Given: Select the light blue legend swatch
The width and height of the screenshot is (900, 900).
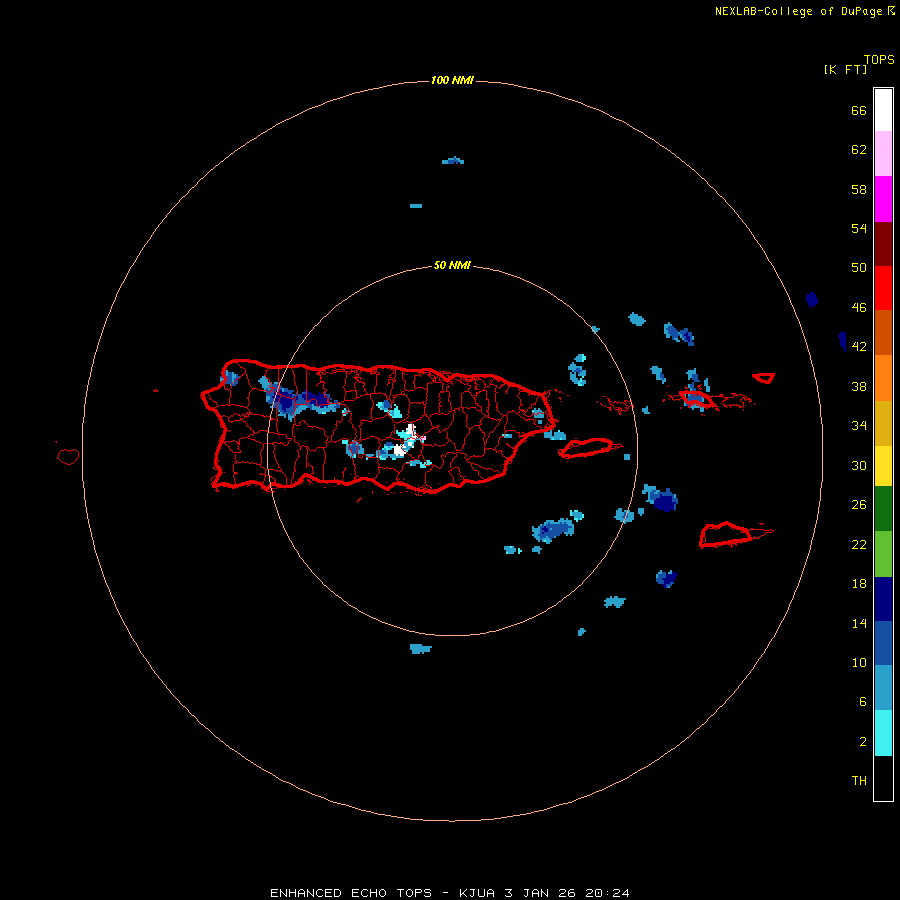Looking at the screenshot, I should tap(883, 688).
